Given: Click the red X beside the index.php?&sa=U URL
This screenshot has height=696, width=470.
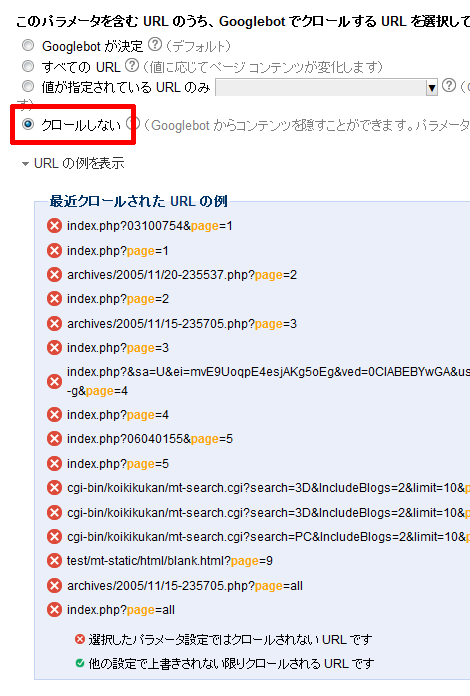Looking at the screenshot, I should click(x=54, y=381).
